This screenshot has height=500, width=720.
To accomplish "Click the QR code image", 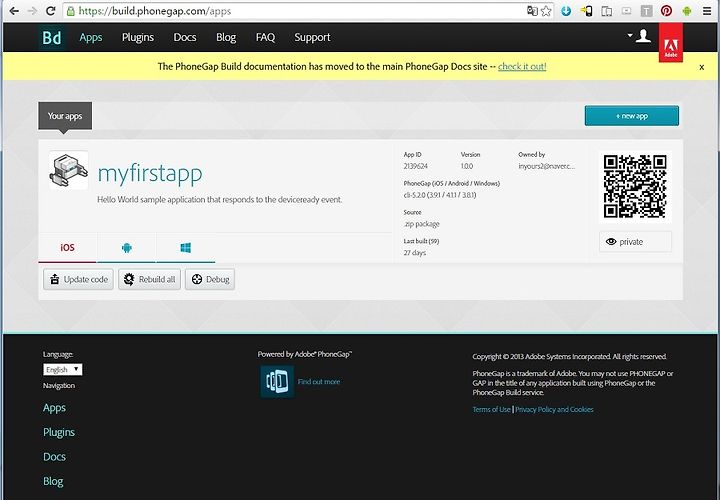I will [635, 186].
